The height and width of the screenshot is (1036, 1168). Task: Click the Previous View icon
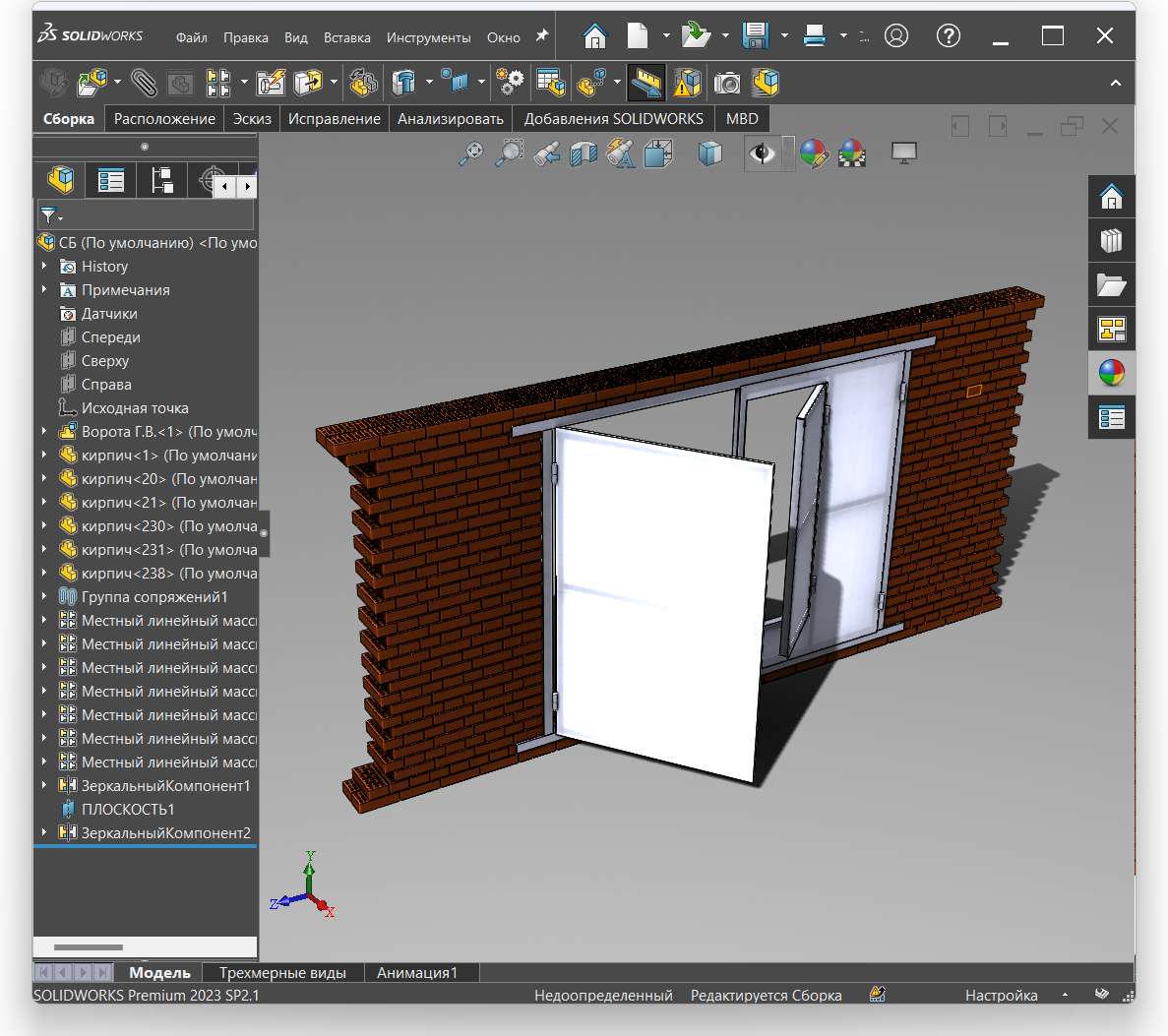tap(546, 153)
